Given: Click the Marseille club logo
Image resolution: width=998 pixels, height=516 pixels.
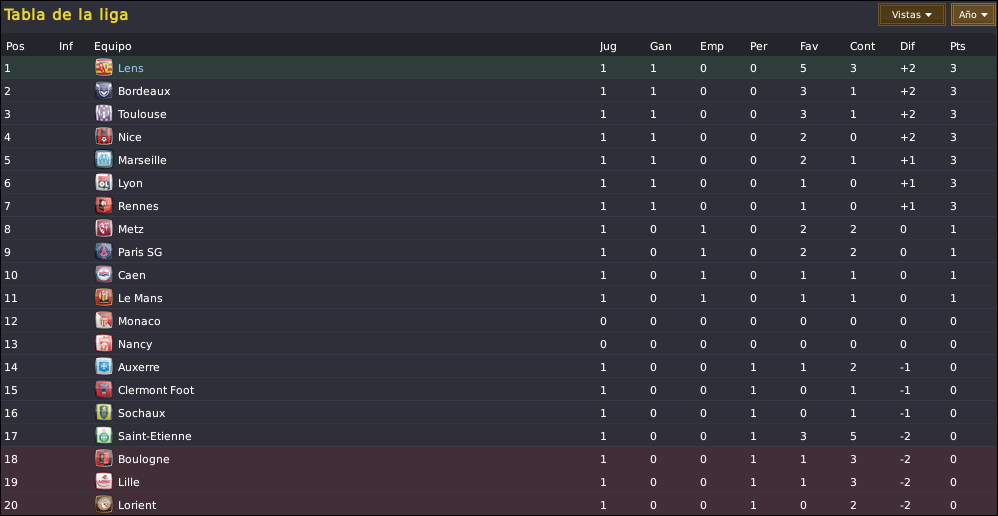Looking at the screenshot, I should 104,160.
